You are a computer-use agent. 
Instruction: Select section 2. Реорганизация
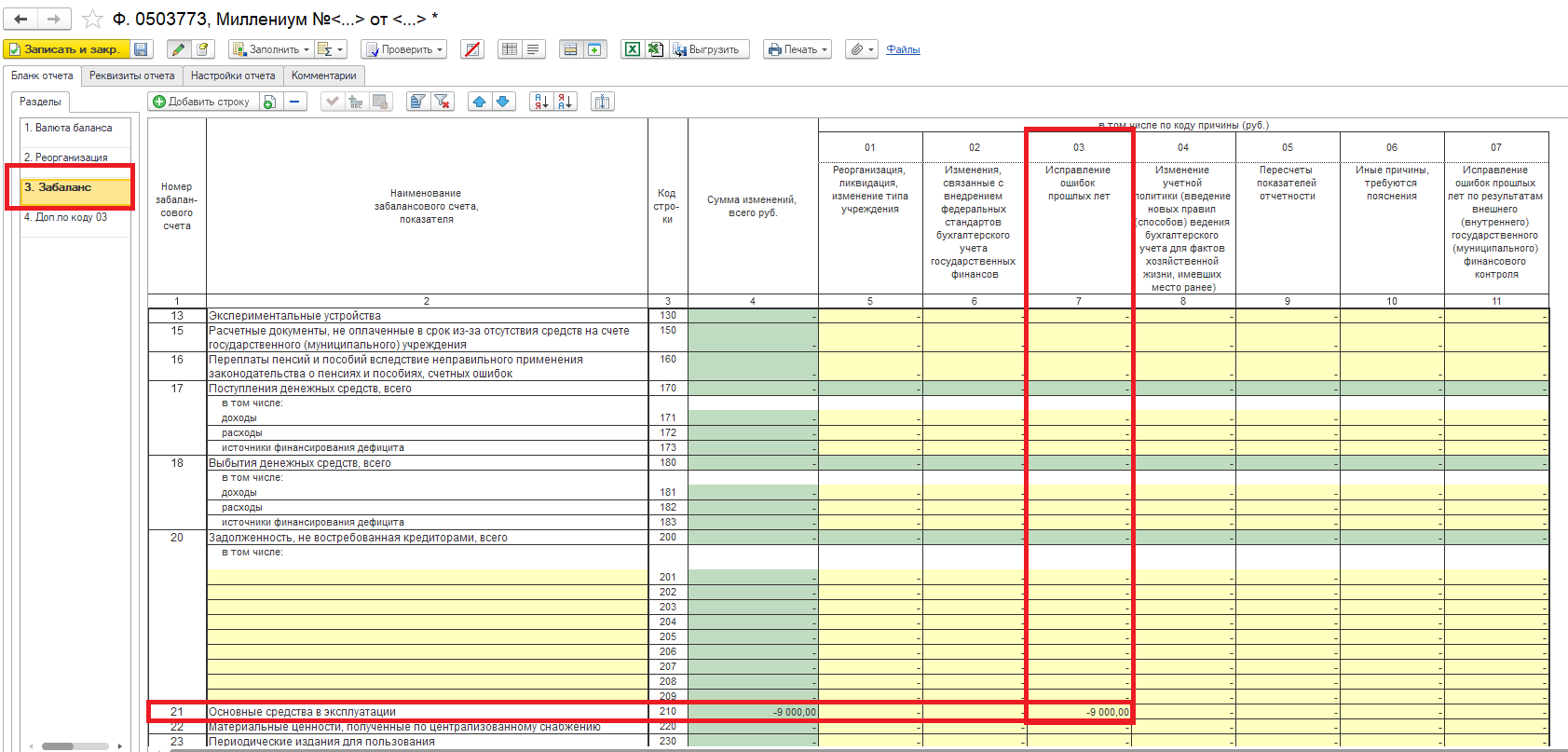point(75,157)
